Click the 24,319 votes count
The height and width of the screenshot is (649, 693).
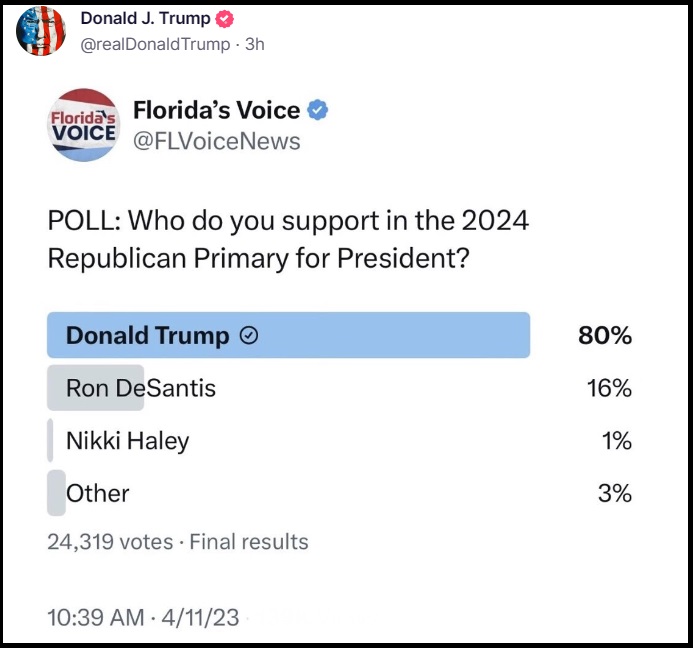tap(110, 542)
